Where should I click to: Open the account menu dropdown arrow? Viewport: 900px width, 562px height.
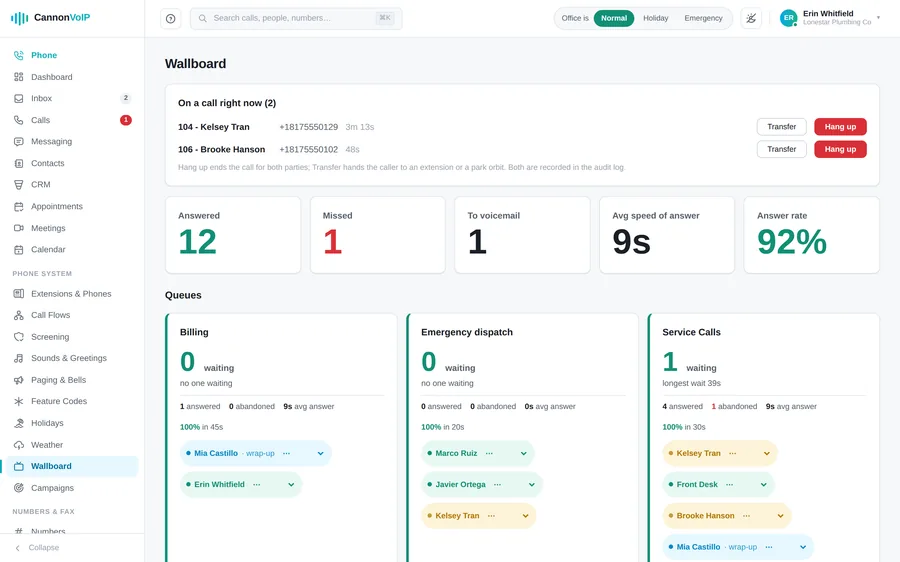[x=878, y=18]
